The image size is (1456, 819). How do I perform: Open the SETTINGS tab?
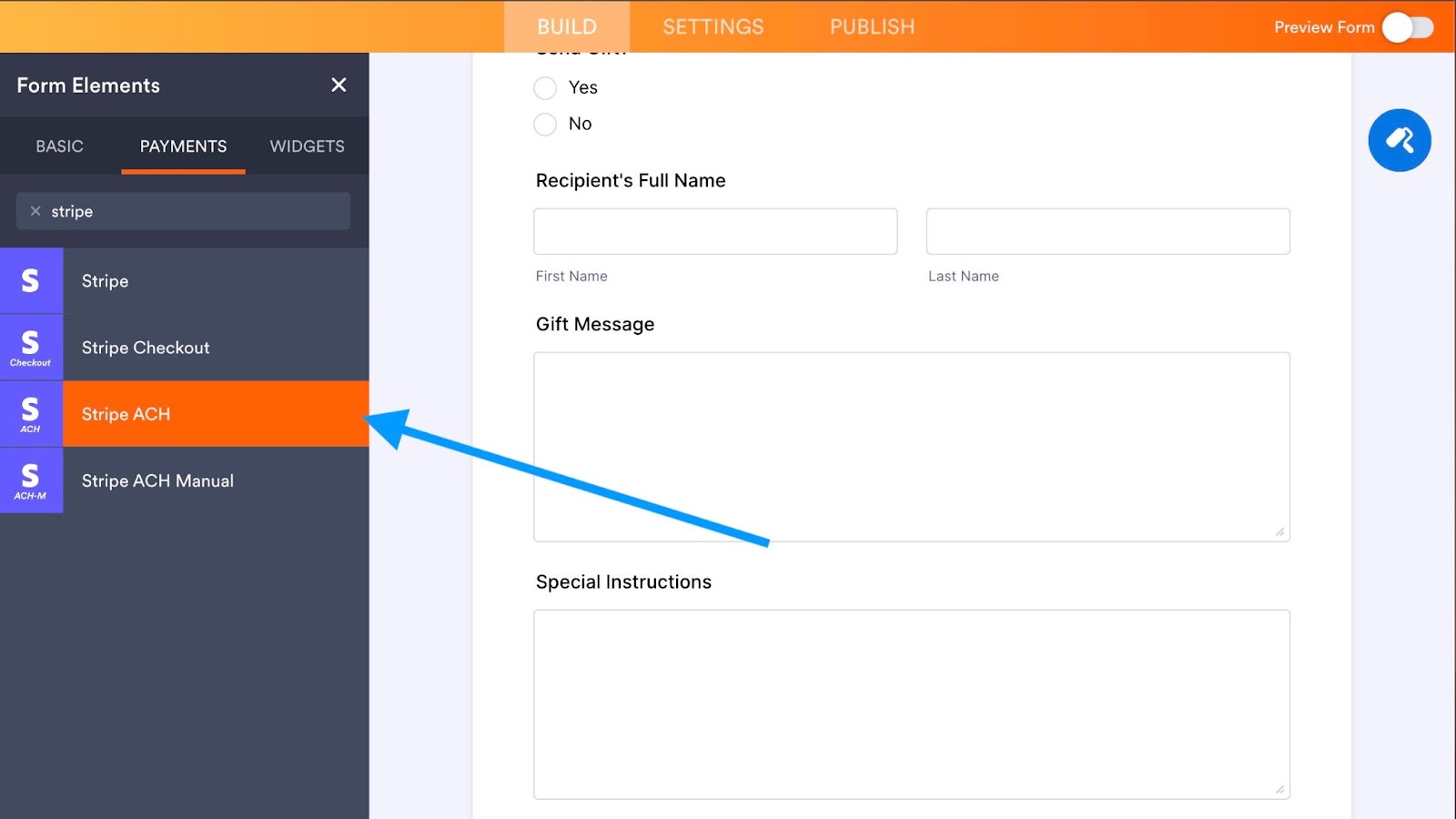pyautogui.click(x=713, y=26)
